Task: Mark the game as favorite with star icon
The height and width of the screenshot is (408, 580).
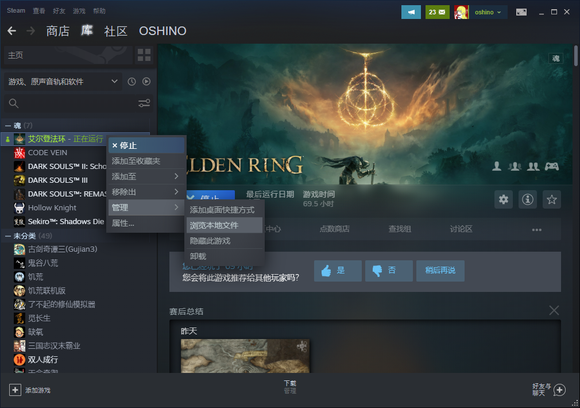Action: coord(552,200)
